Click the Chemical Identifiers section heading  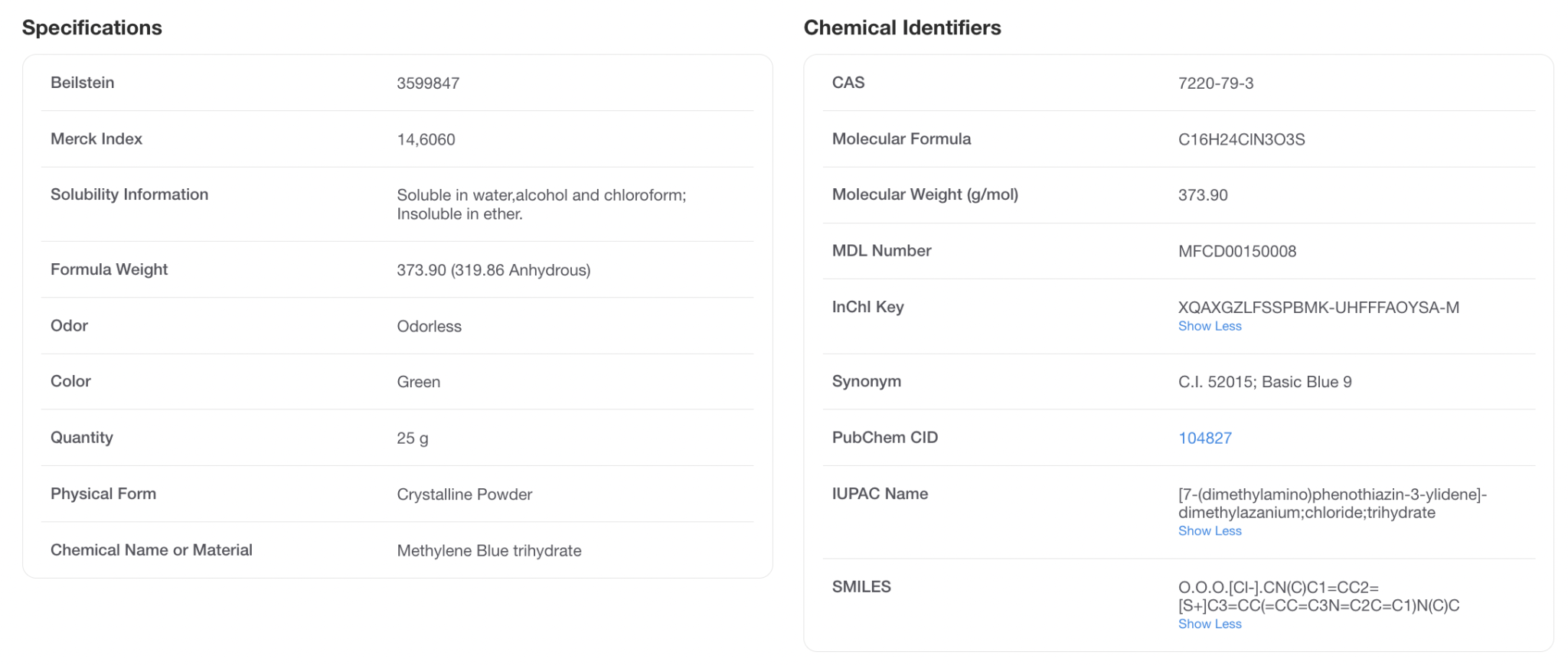pyautogui.click(x=902, y=28)
